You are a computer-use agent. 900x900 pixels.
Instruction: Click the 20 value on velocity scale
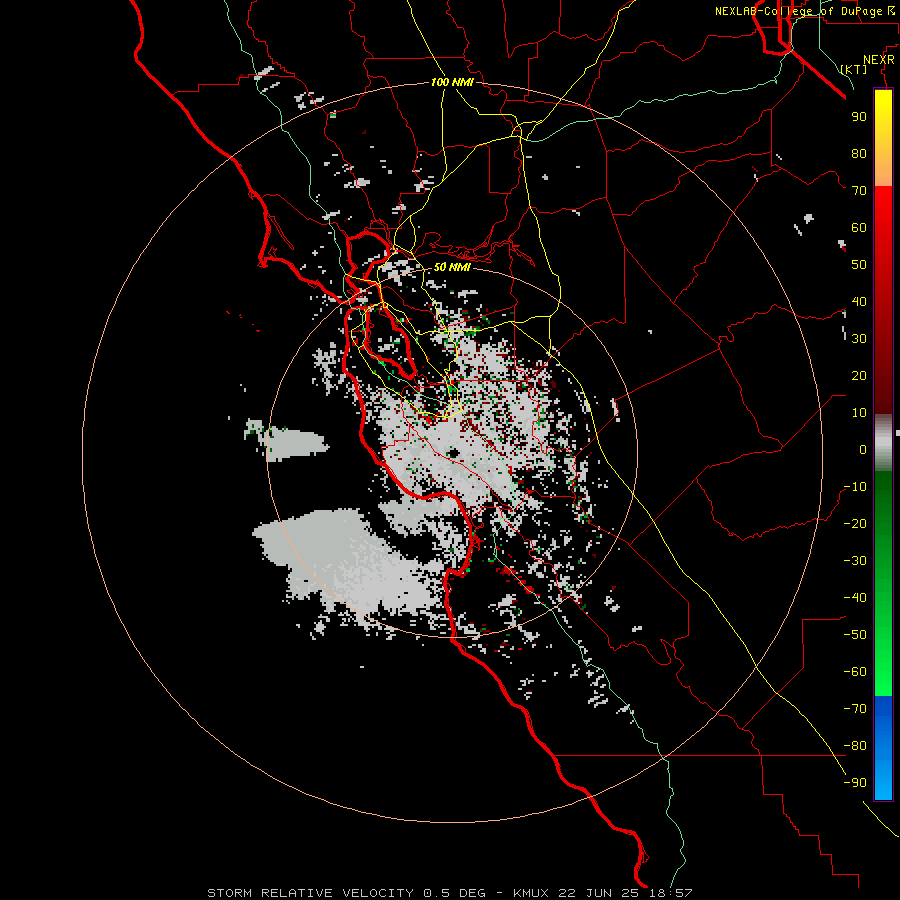coord(859,375)
